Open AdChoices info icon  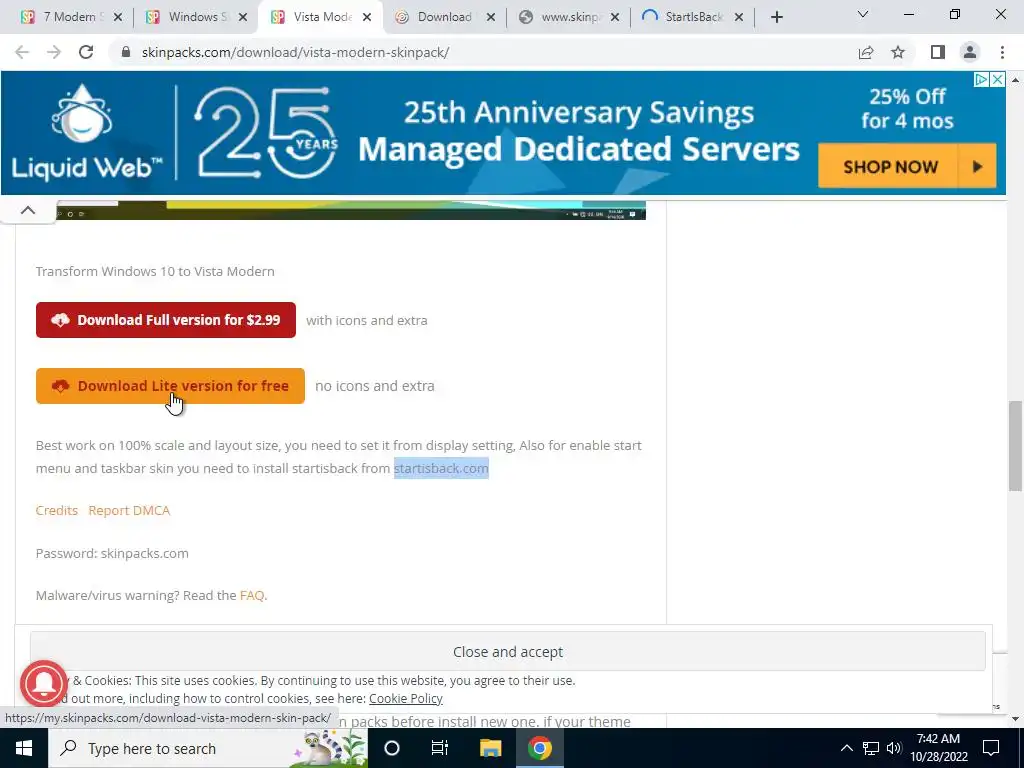(x=981, y=80)
